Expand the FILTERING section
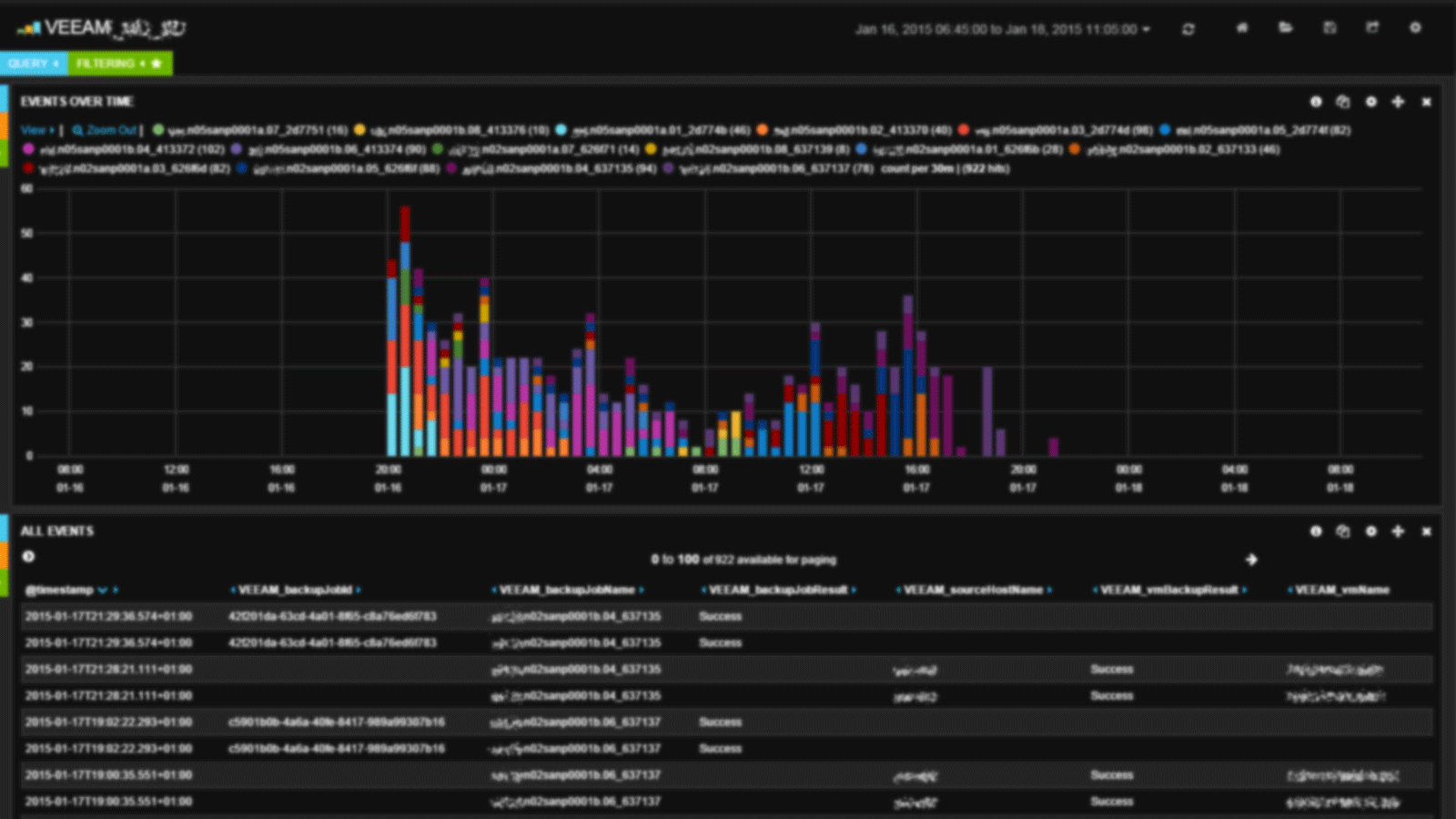Viewport: 1456px width, 819px height. (119, 64)
